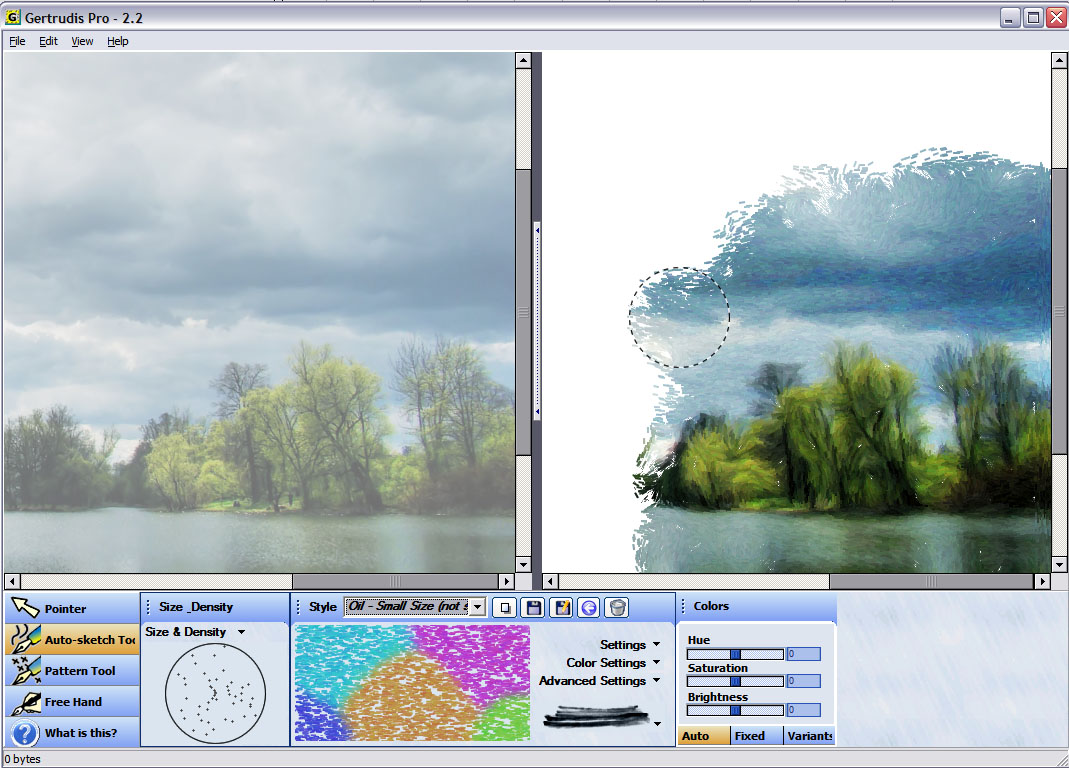Viewport: 1069px width, 768px height.
Task: Open the Style preset dropdown
Action: tap(477, 607)
